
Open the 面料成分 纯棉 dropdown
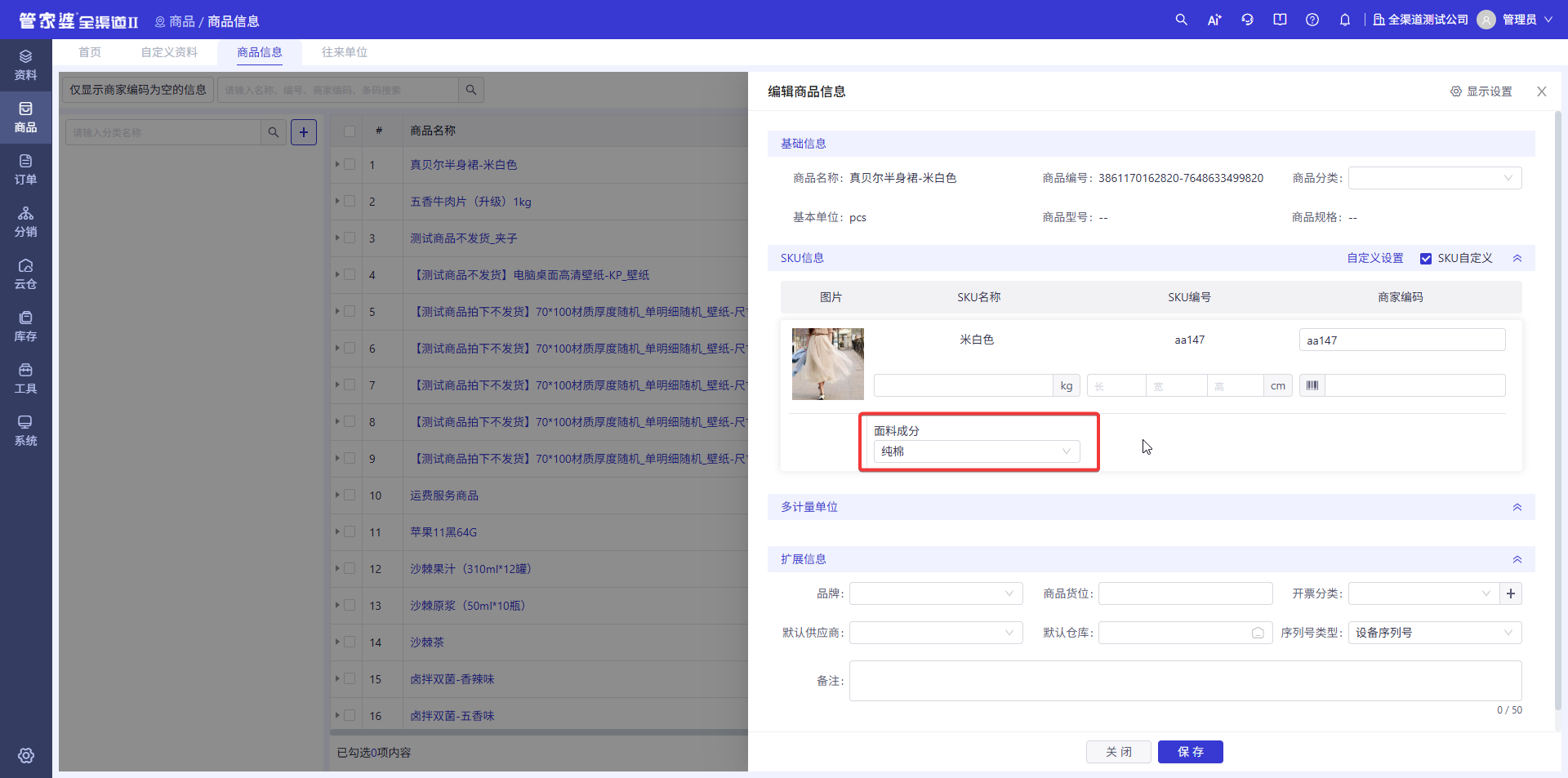coord(977,451)
